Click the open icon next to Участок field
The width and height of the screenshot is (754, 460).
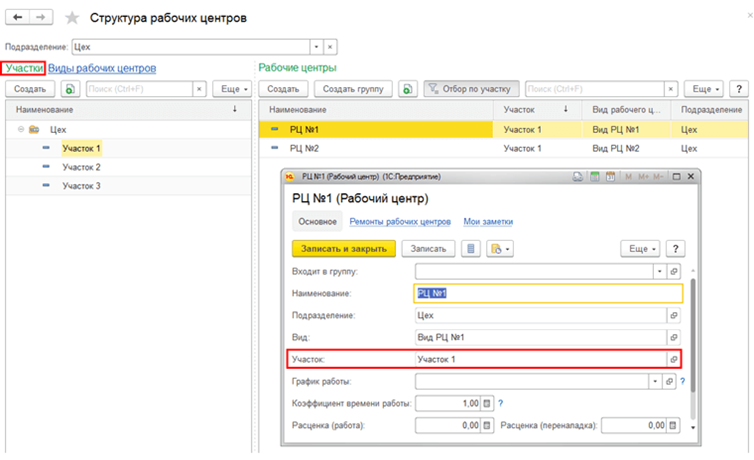(x=673, y=359)
